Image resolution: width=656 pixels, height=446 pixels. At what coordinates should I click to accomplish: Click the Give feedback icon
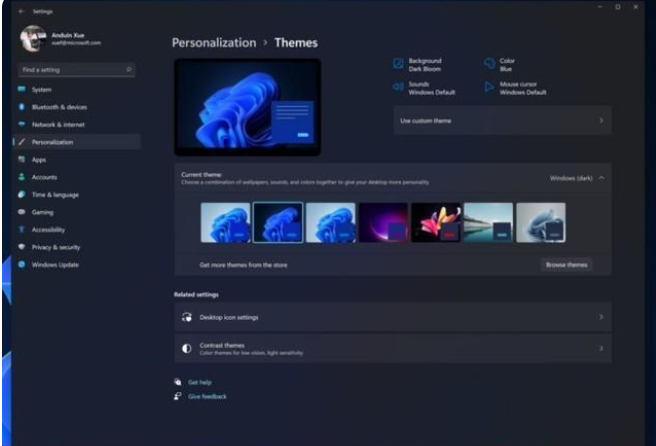pos(178,396)
